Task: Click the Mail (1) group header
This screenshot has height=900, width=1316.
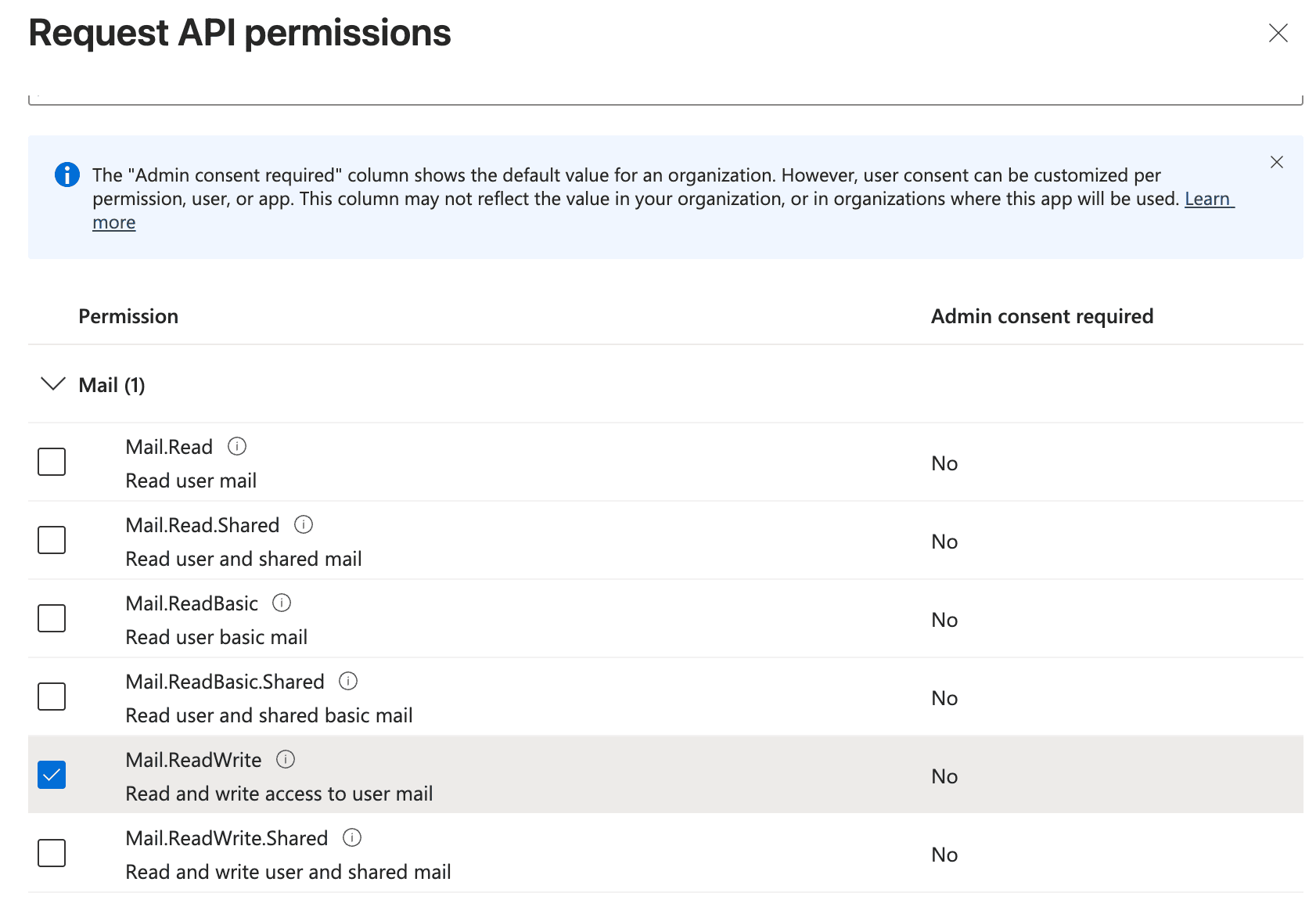Action: pos(112,385)
